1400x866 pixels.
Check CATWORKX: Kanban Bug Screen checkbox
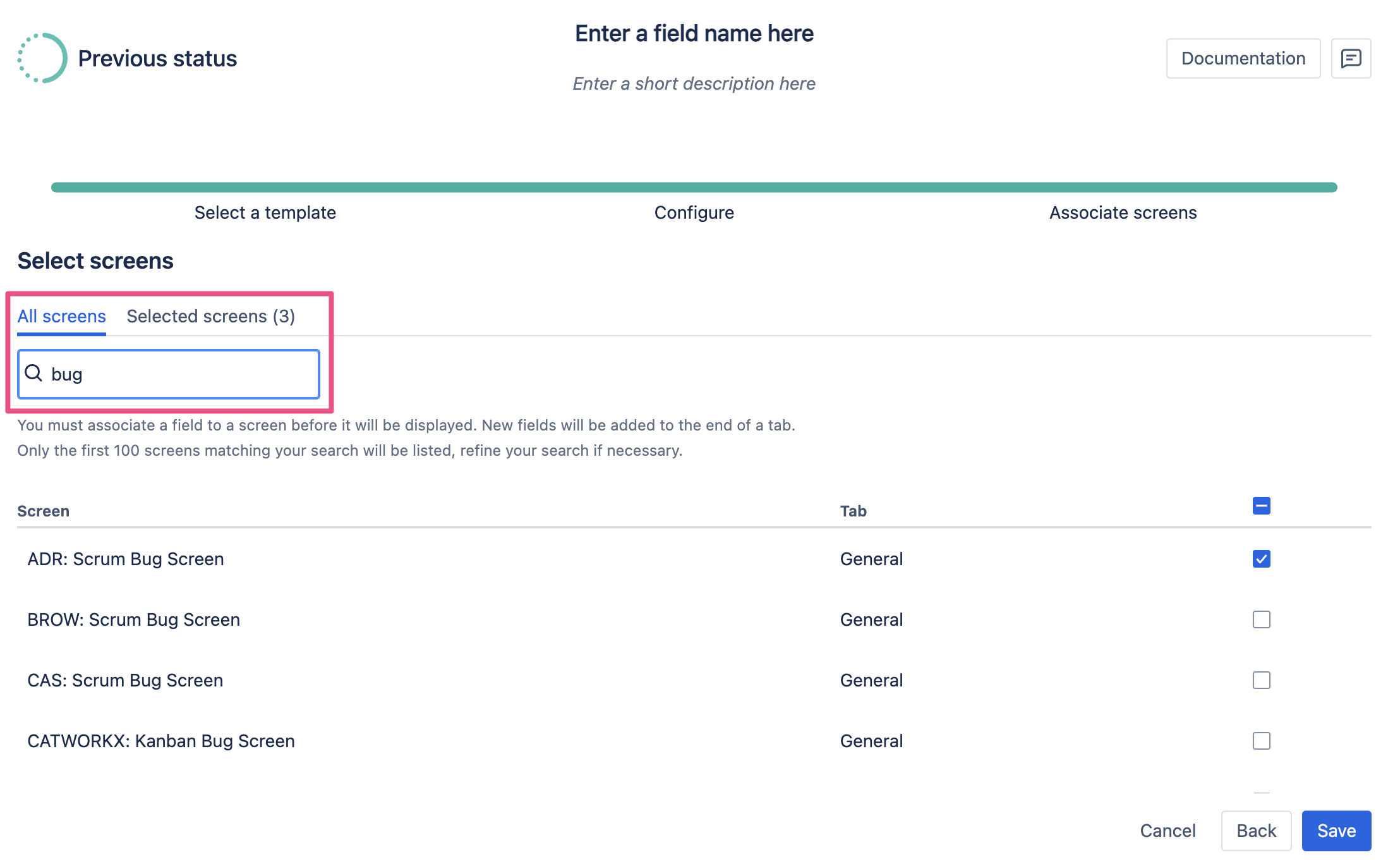point(1261,741)
